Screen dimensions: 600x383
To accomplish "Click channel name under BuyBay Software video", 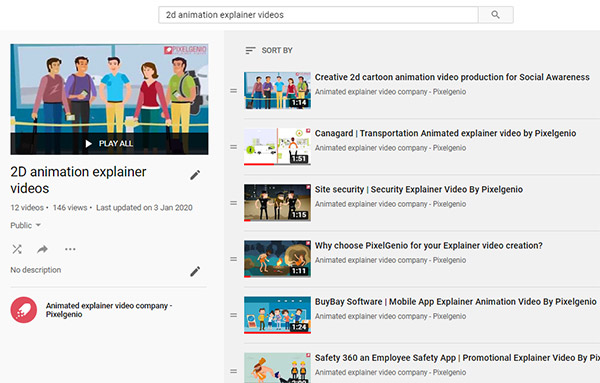I will (390, 316).
